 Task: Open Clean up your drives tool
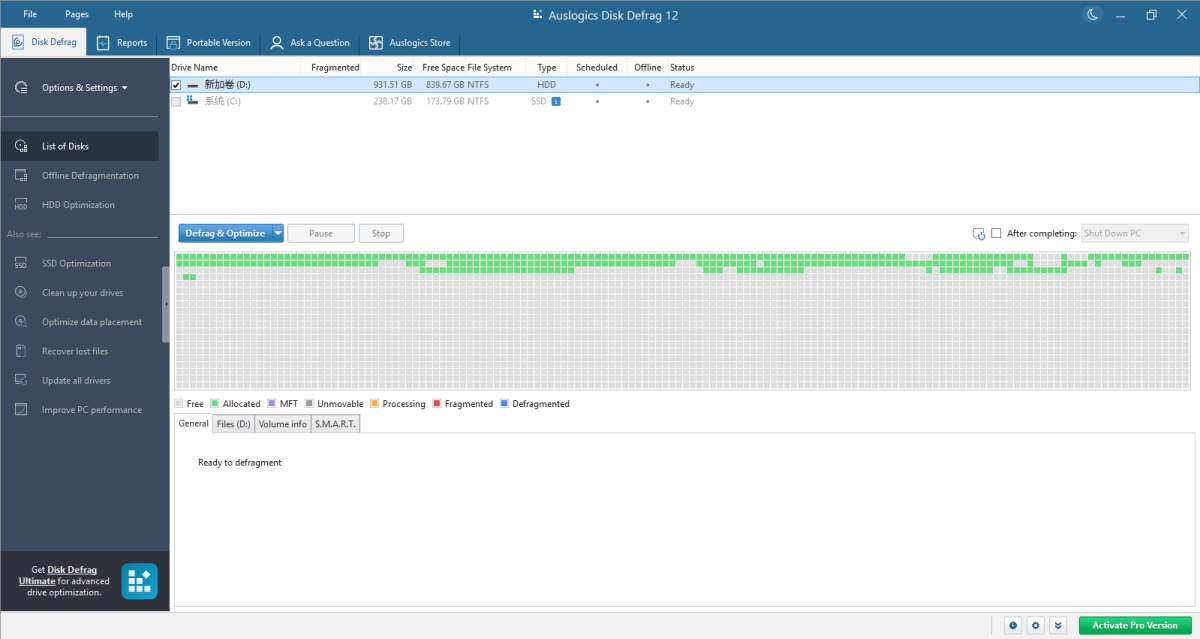82,293
